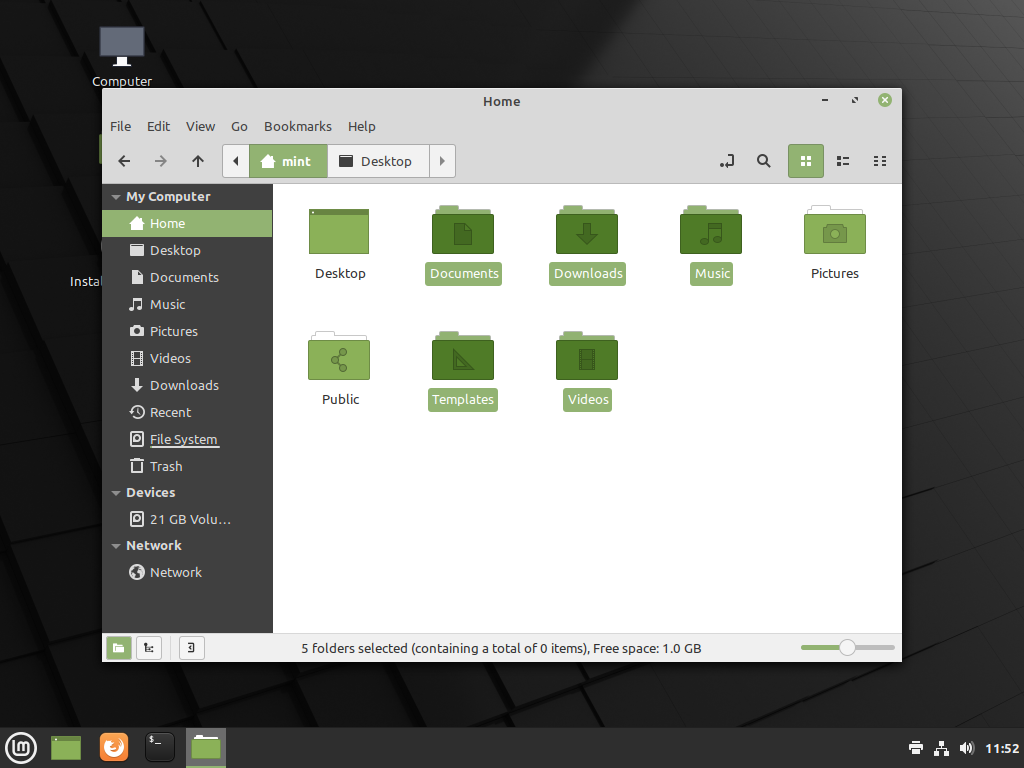The image size is (1024, 768).
Task: Go up to the parent folder
Action: coord(198,161)
